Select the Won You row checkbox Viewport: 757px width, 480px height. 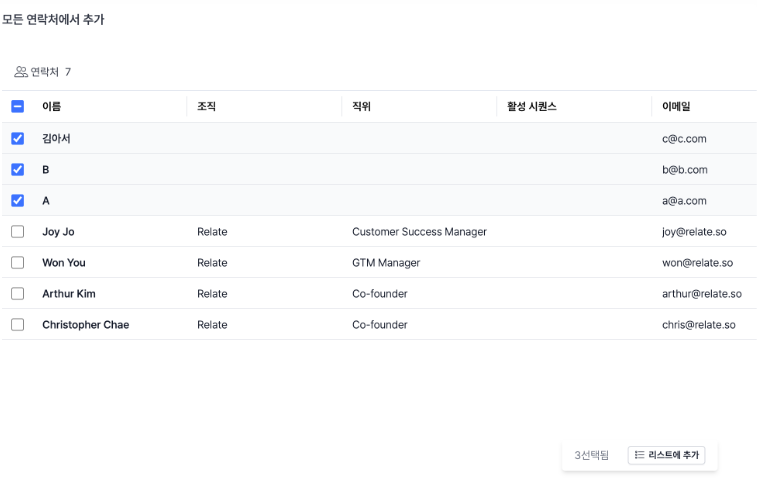click(x=17, y=262)
